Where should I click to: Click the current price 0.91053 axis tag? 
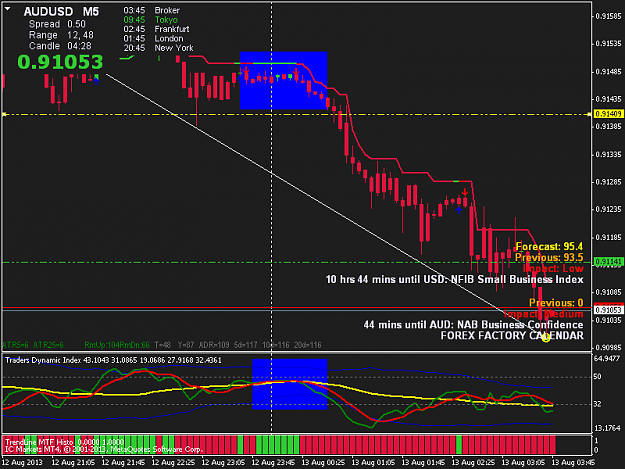pyautogui.click(x=608, y=310)
